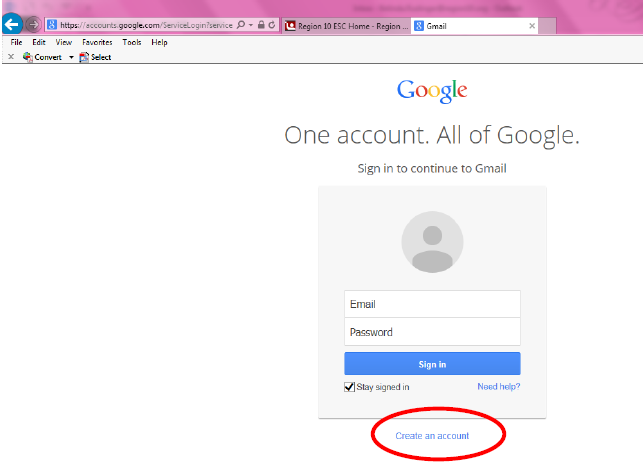This screenshot has width=643, height=469.
Task: Click the browser Back arrow button
Action: click(12, 24)
